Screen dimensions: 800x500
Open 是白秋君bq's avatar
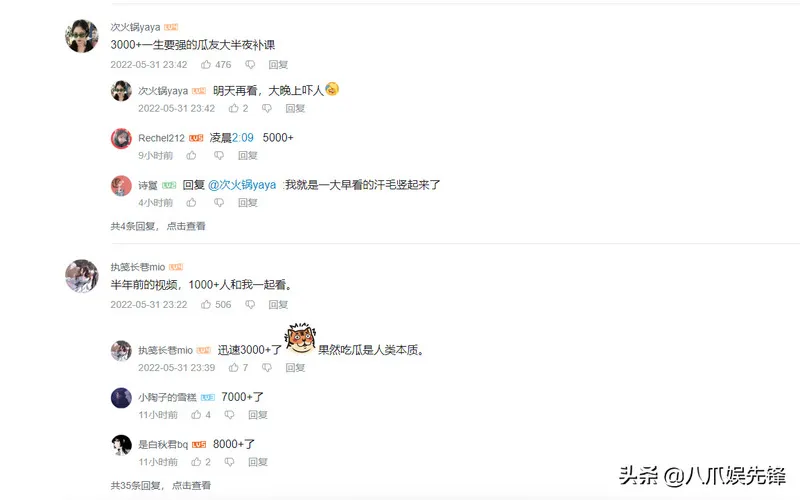121,445
